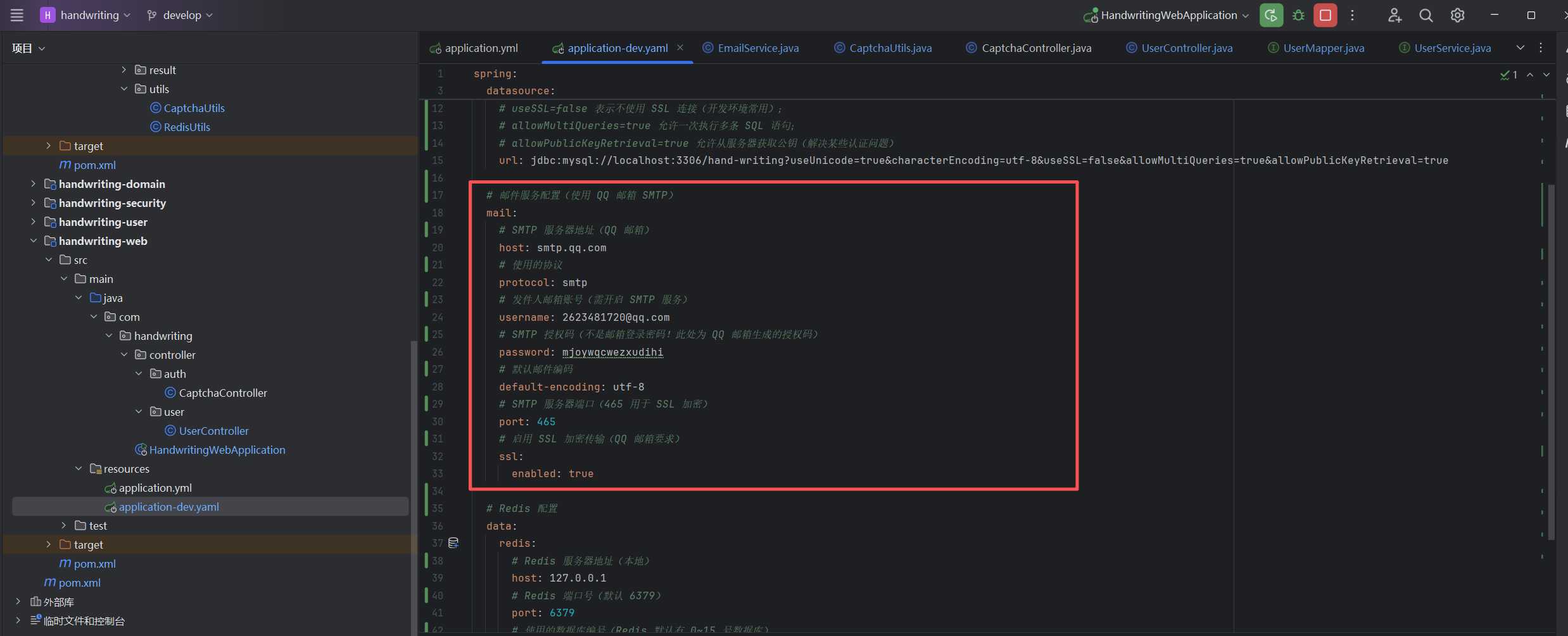Click the Redis host value 127.0.0.1
The image size is (1568, 636).
(578, 578)
